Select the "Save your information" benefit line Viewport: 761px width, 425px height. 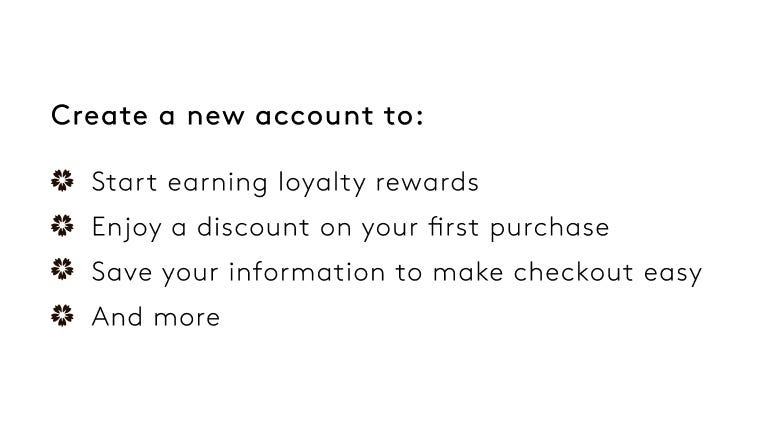point(397,272)
